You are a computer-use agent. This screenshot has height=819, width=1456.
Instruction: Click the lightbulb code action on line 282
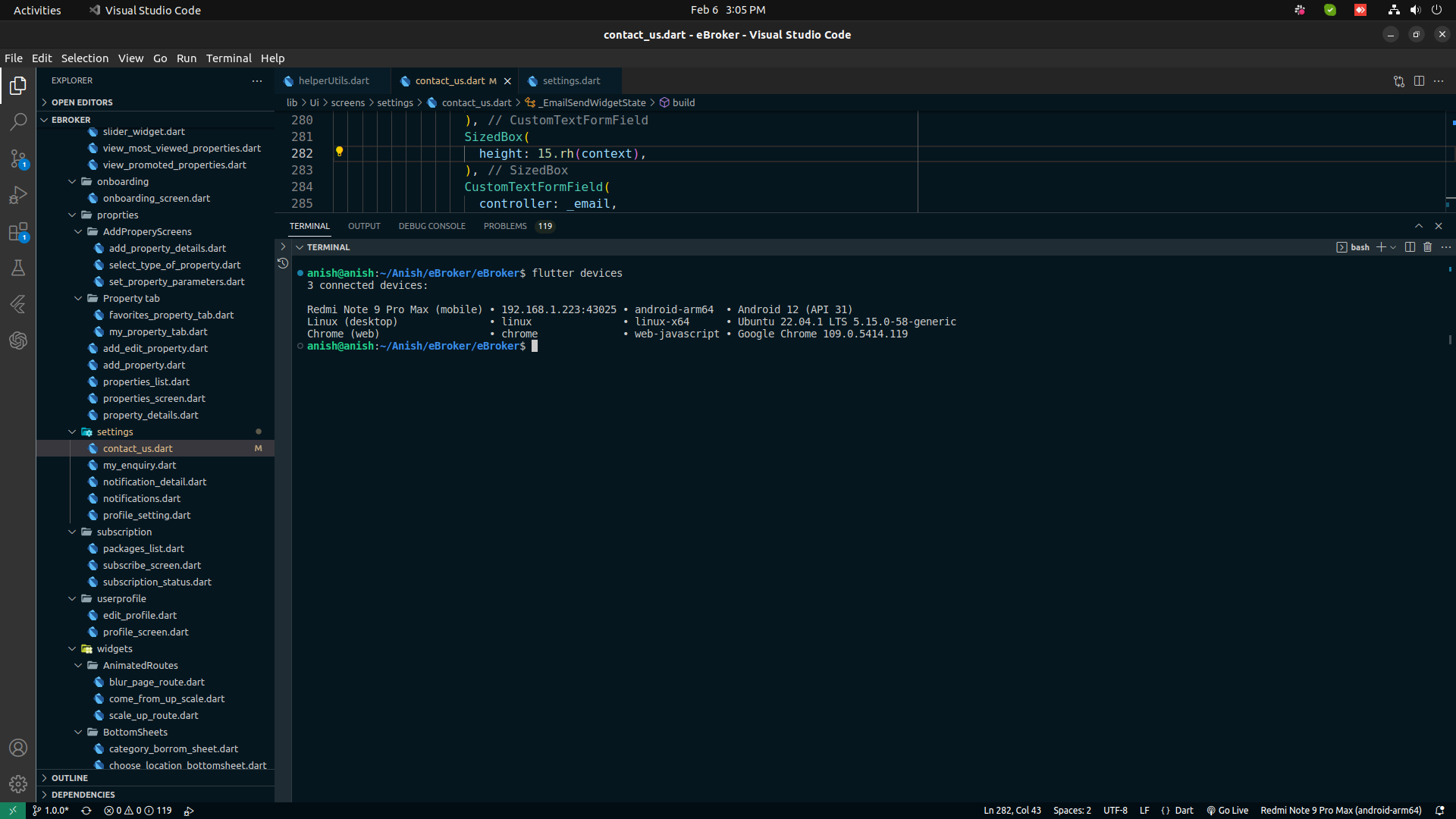click(x=339, y=152)
